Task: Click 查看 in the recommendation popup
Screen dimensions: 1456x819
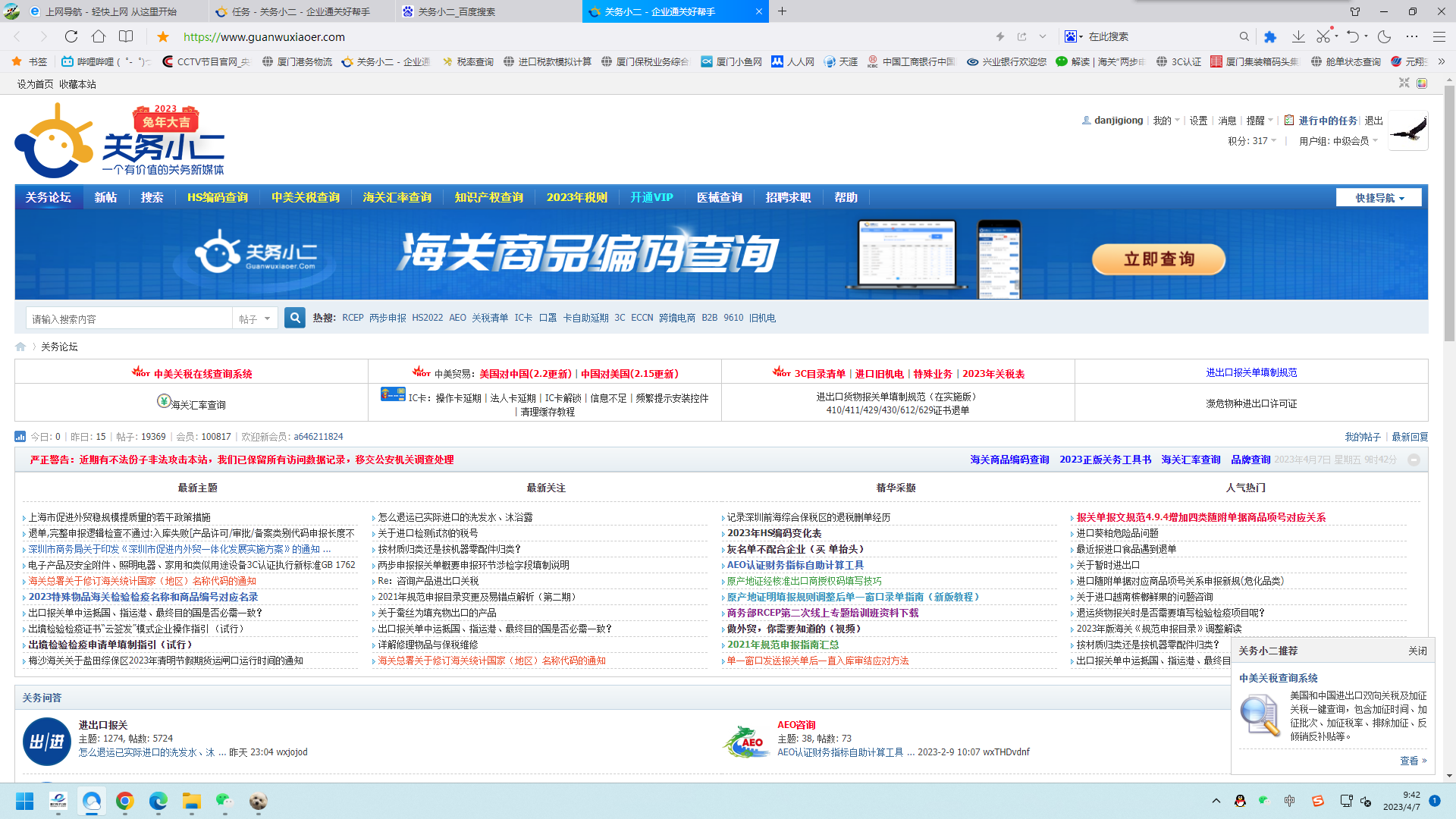Action: tap(1413, 761)
